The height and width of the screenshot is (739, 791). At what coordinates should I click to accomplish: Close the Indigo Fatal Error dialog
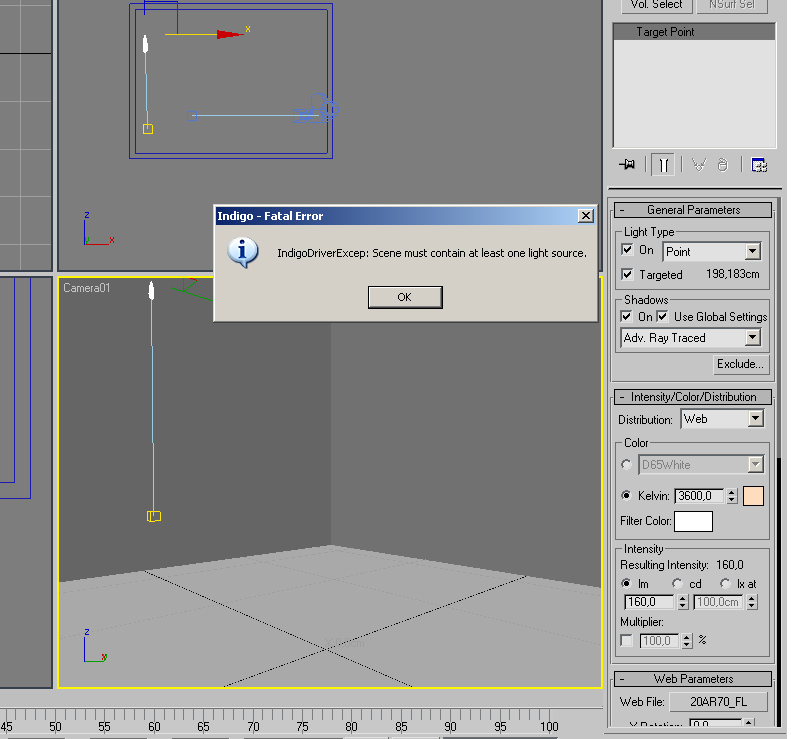click(586, 216)
